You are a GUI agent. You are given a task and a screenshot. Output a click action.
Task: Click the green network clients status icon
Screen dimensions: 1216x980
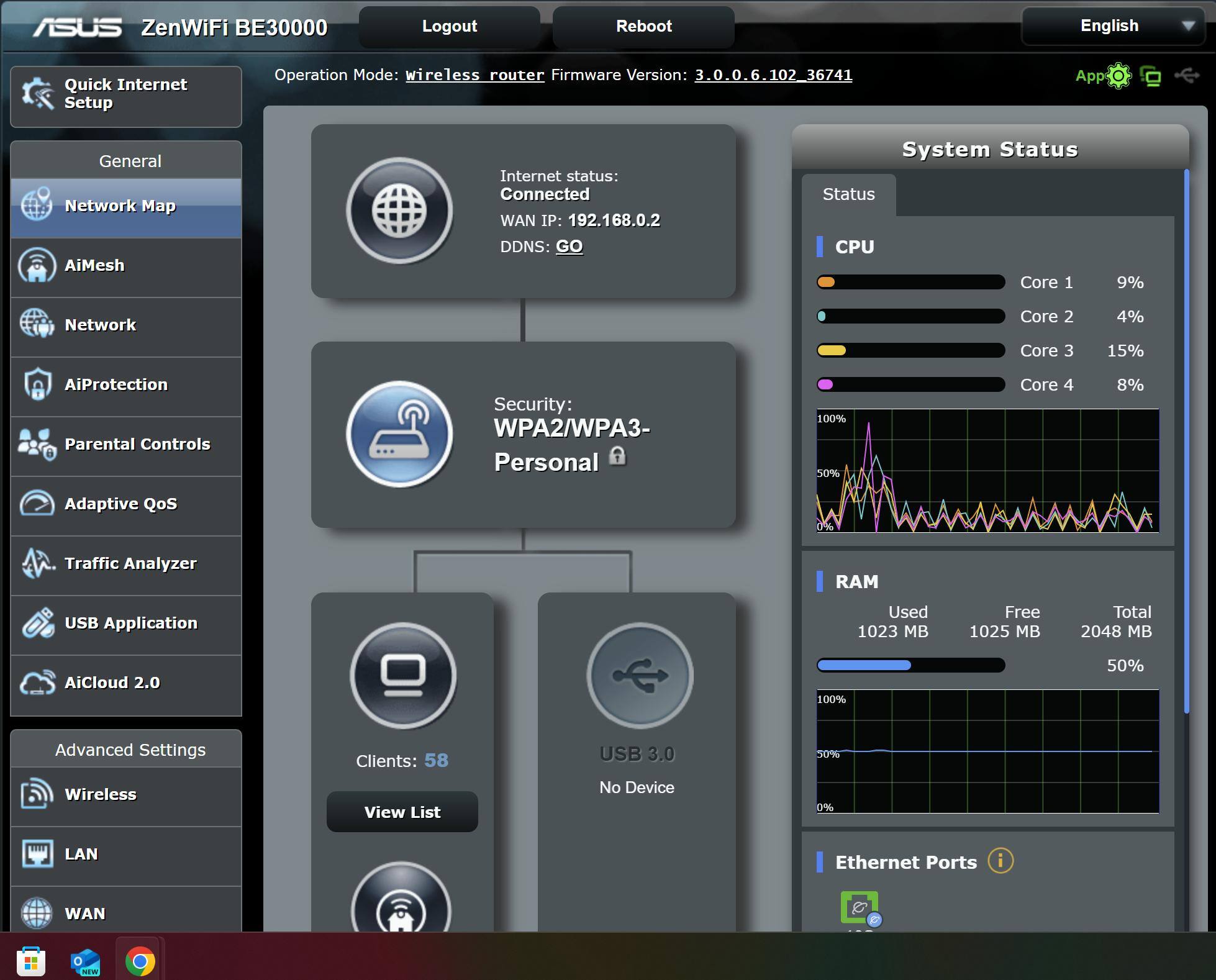click(x=1151, y=76)
